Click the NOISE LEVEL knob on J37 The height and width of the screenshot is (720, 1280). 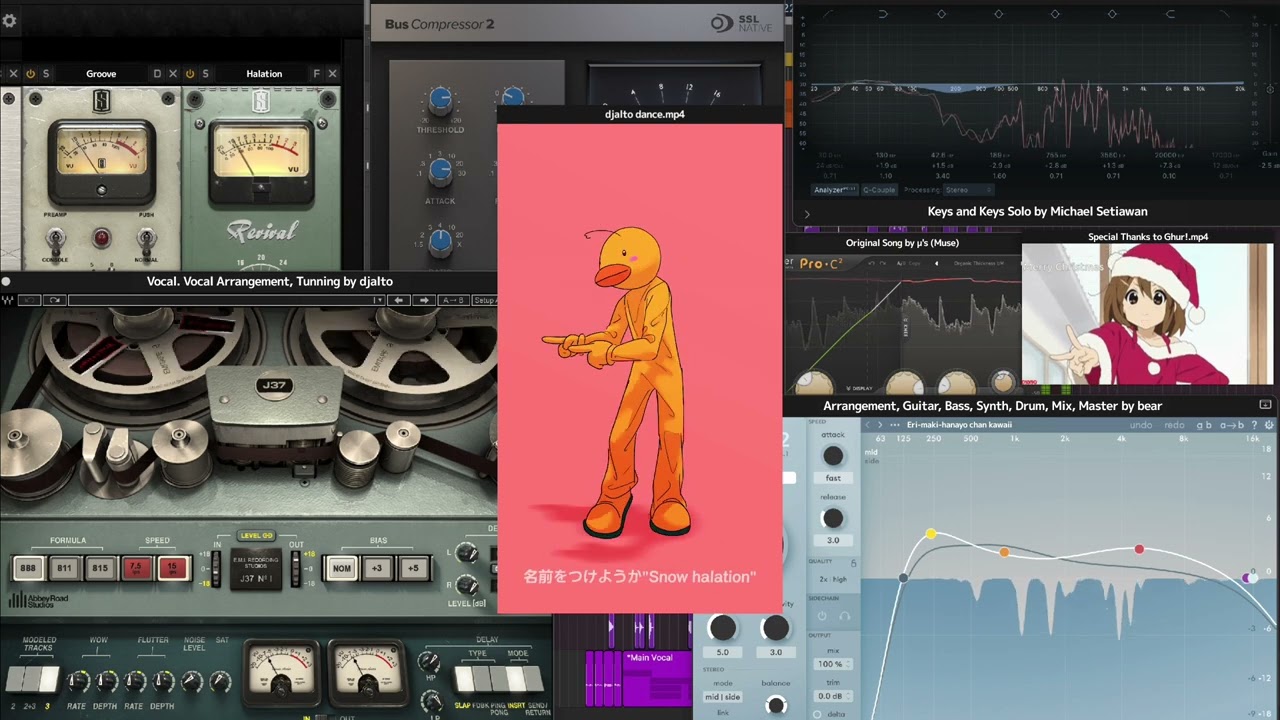(x=190, y=682)
